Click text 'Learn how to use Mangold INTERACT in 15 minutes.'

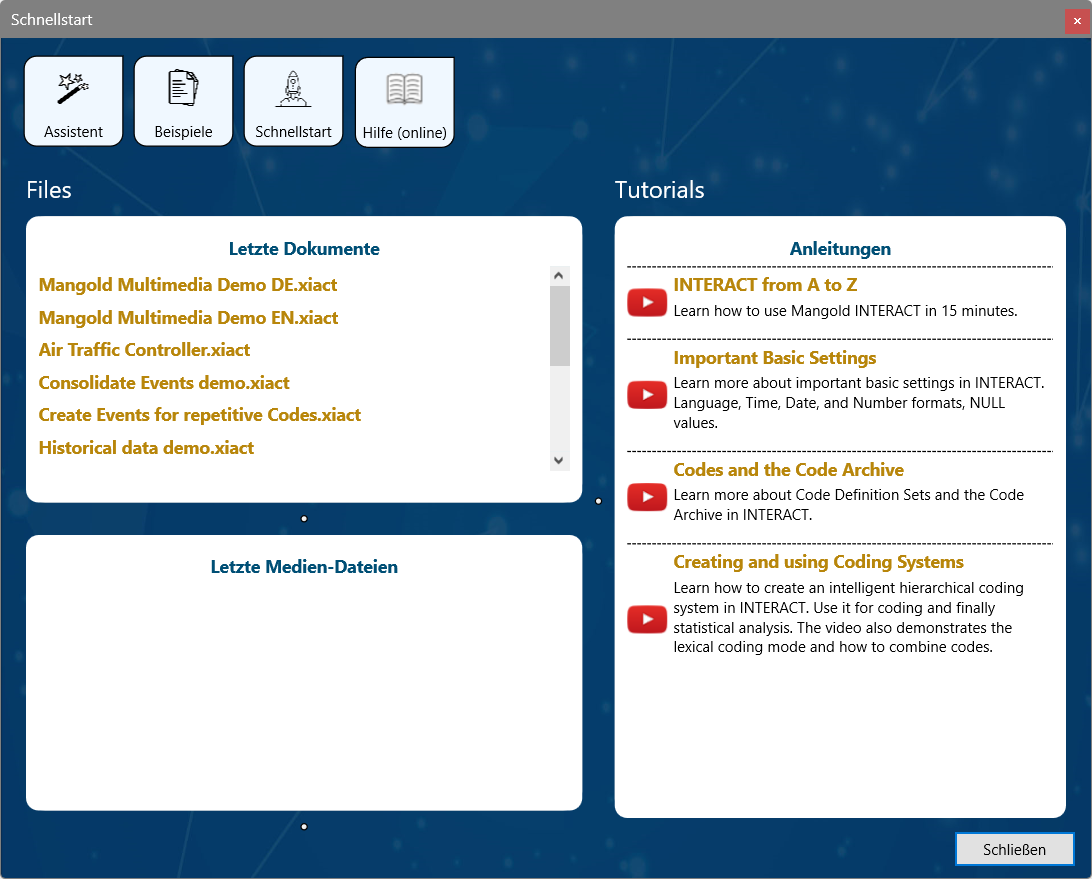coord(845,311)
